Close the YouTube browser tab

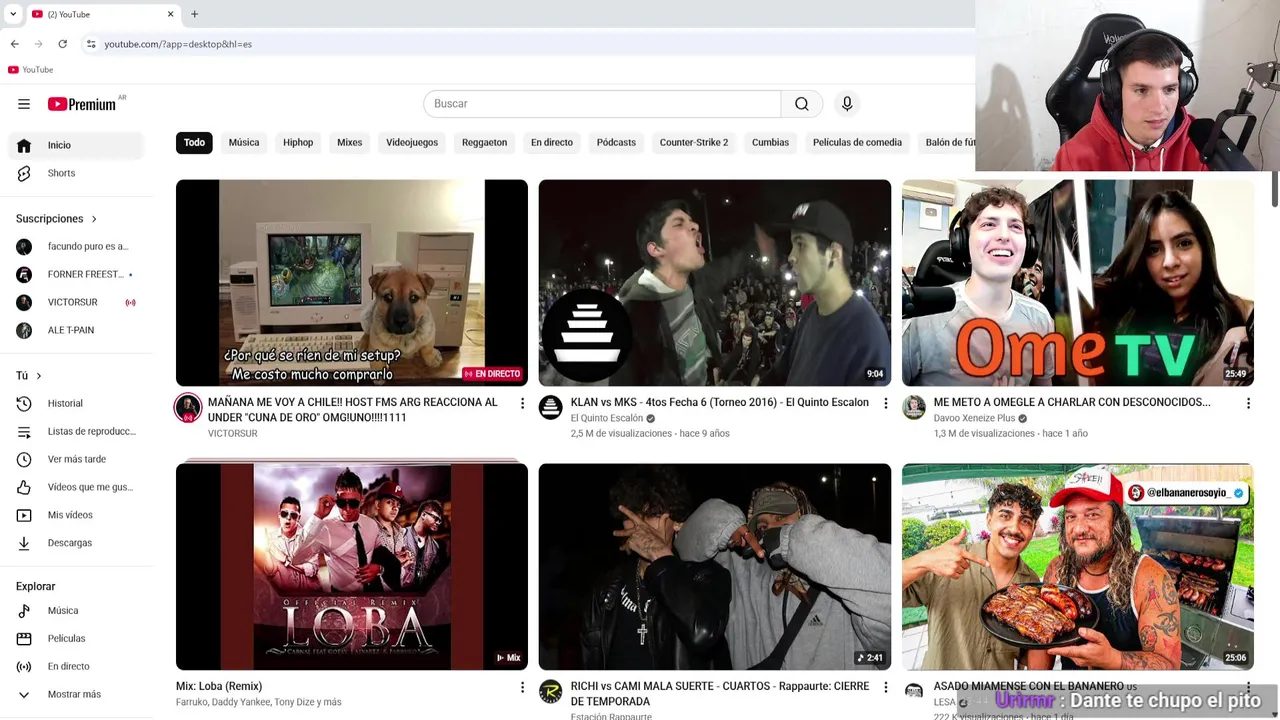click(170, 14)
